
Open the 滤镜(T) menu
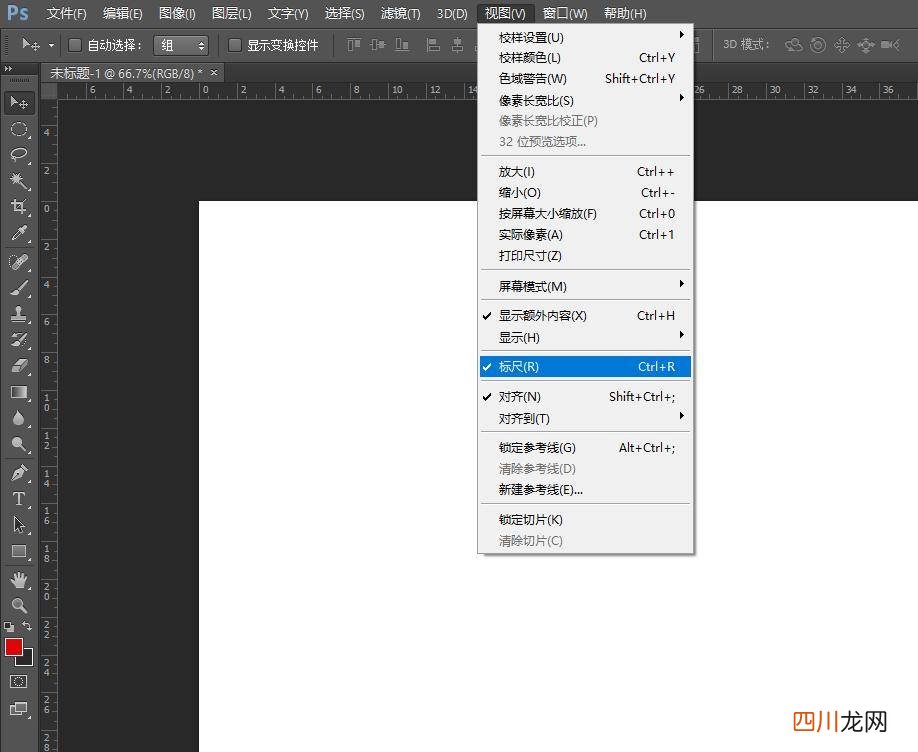pyautogui.click(x=400, y=13)
